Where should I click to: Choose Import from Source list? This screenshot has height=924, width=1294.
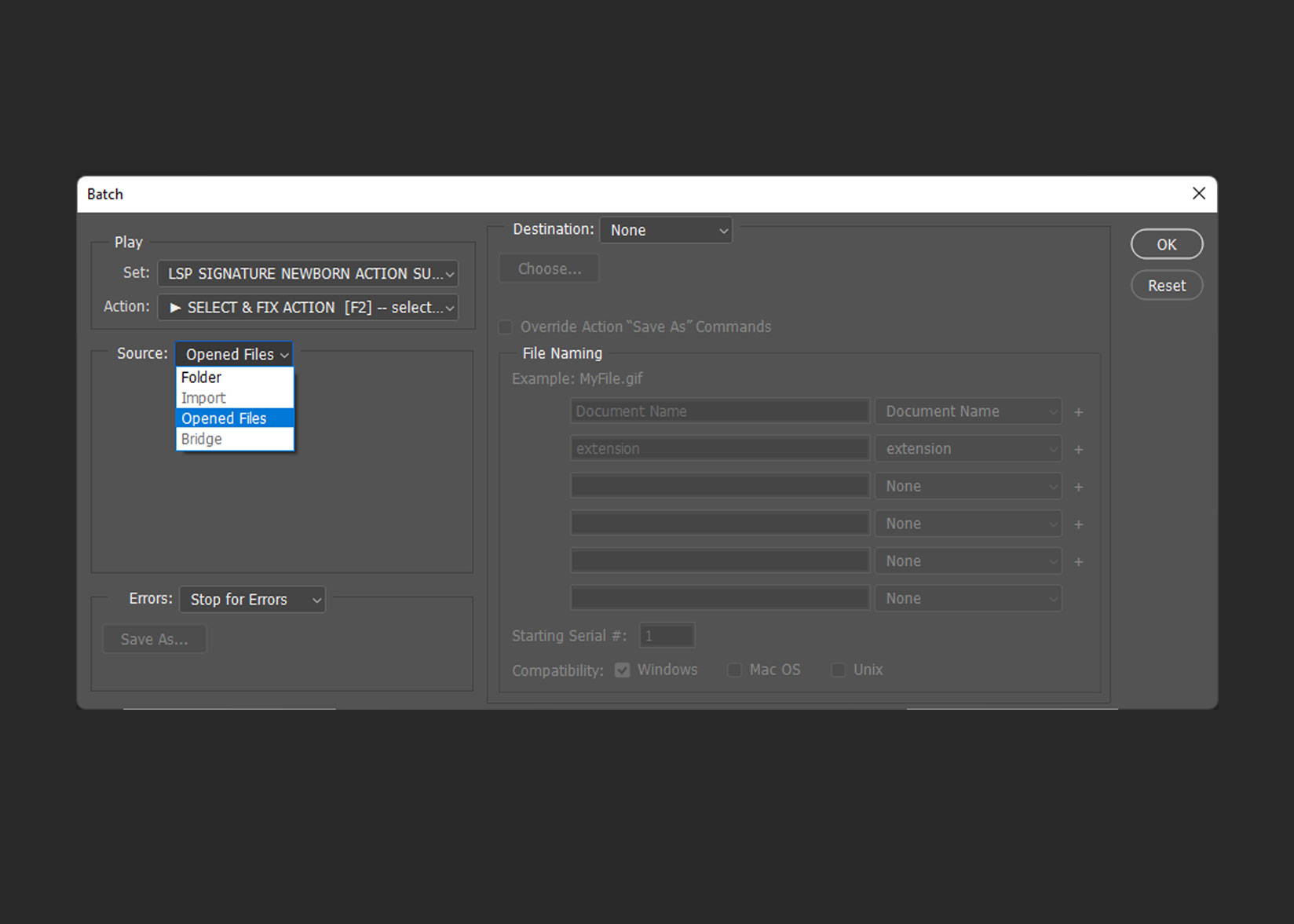[x=235, y=398]
